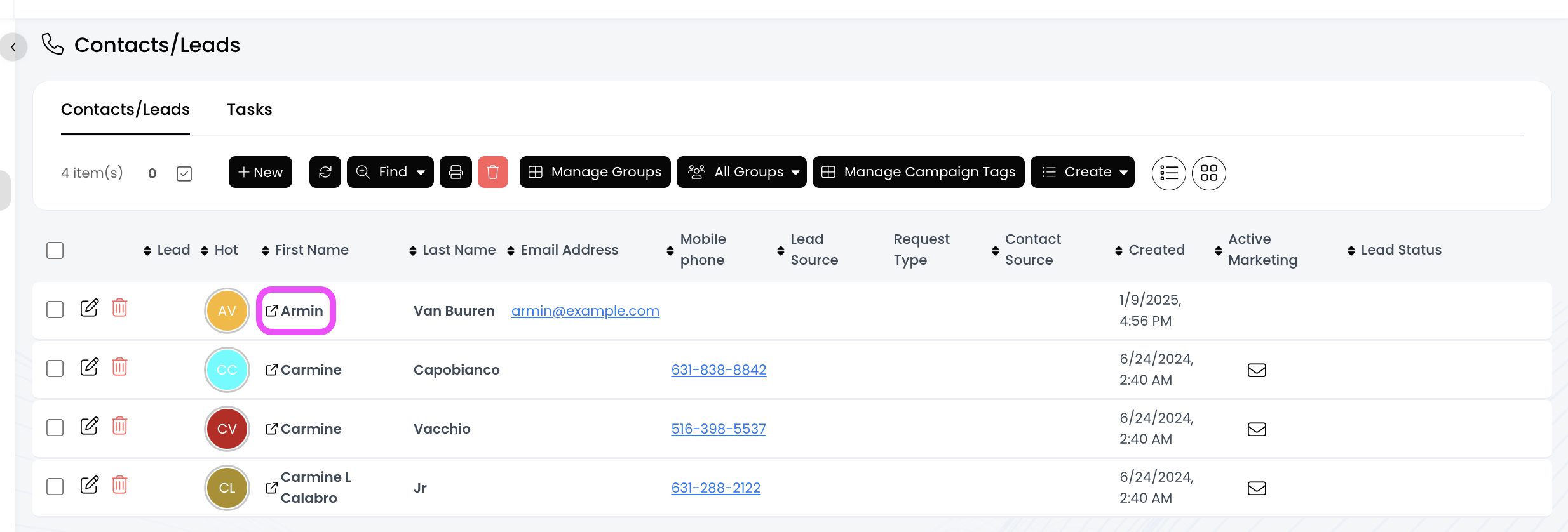Image resolution: width=1568 pixels, height=532 pixels.
Task: Open the All Groups dropdown
Action: point(741,172)
